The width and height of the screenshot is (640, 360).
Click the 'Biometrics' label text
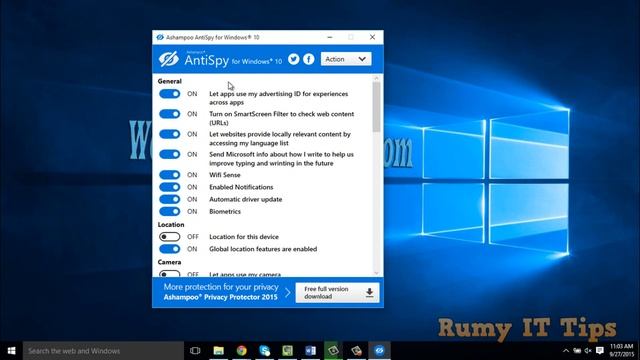click(x=225, y=211)
